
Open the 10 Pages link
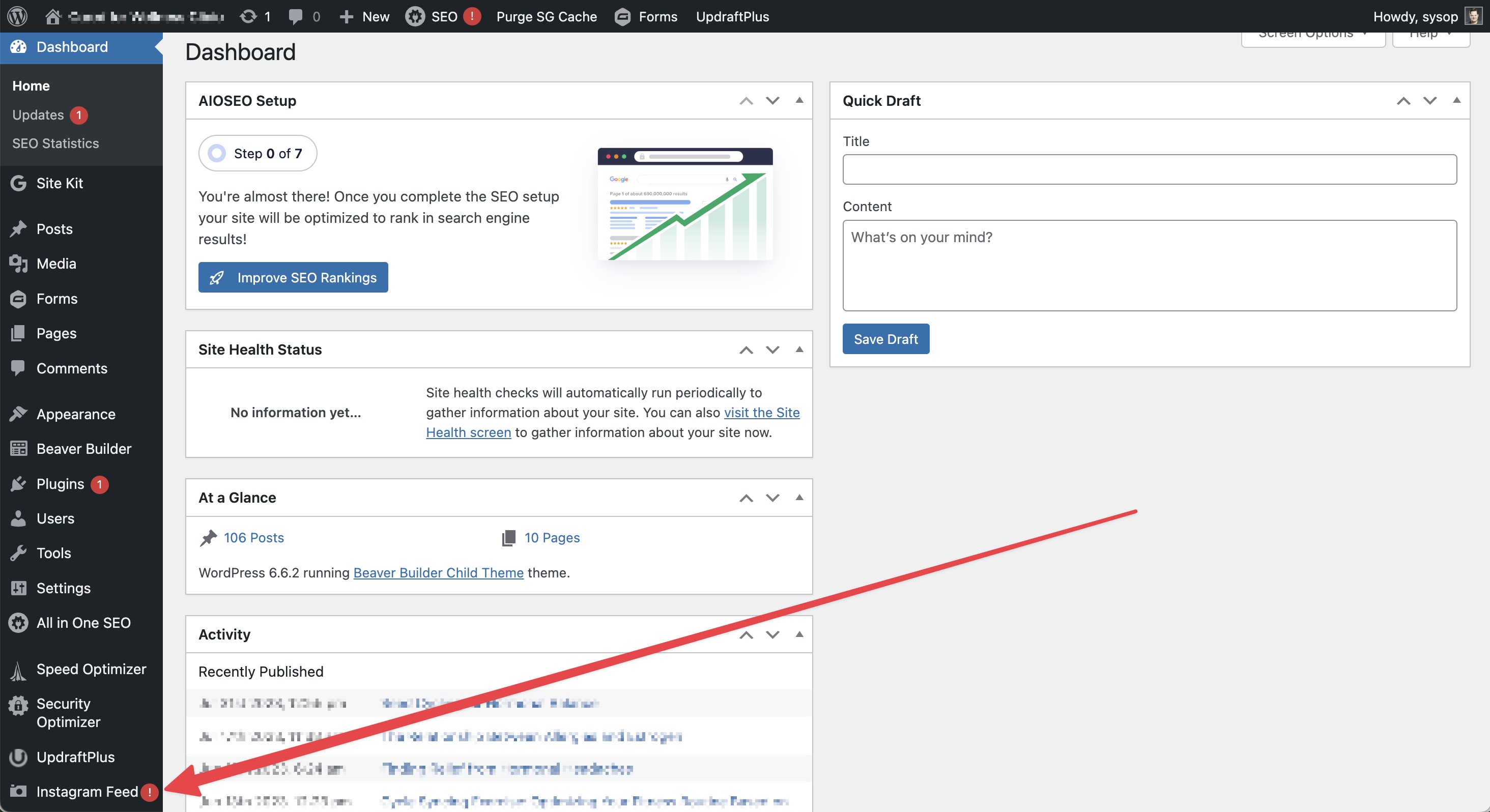[x=552, y=537]
